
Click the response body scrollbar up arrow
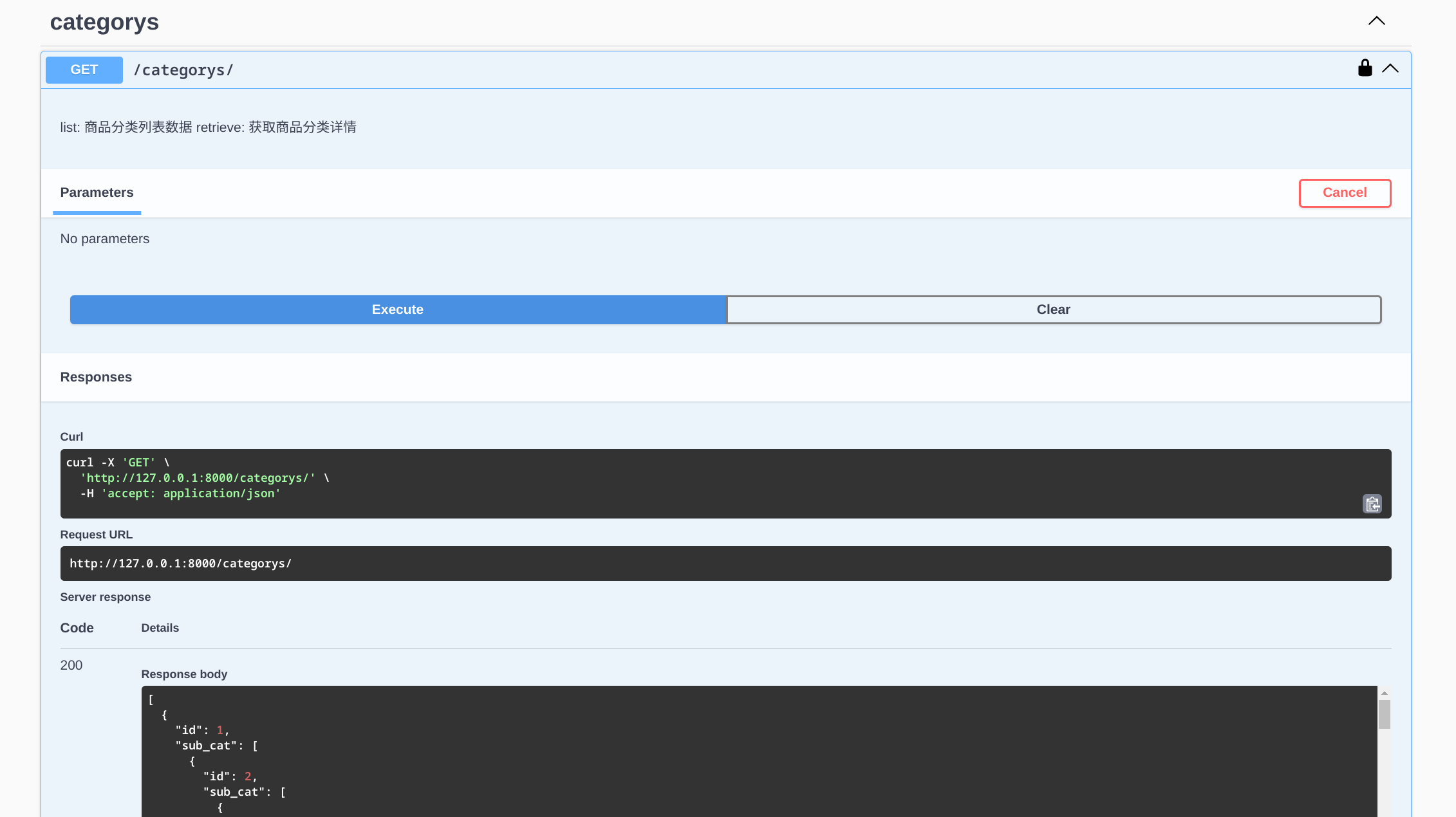coord(1384,693)
